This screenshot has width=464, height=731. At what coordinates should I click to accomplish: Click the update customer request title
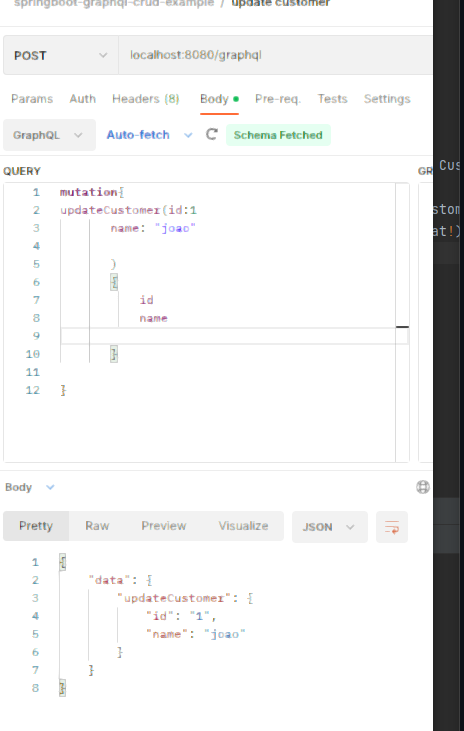point(281,3)
